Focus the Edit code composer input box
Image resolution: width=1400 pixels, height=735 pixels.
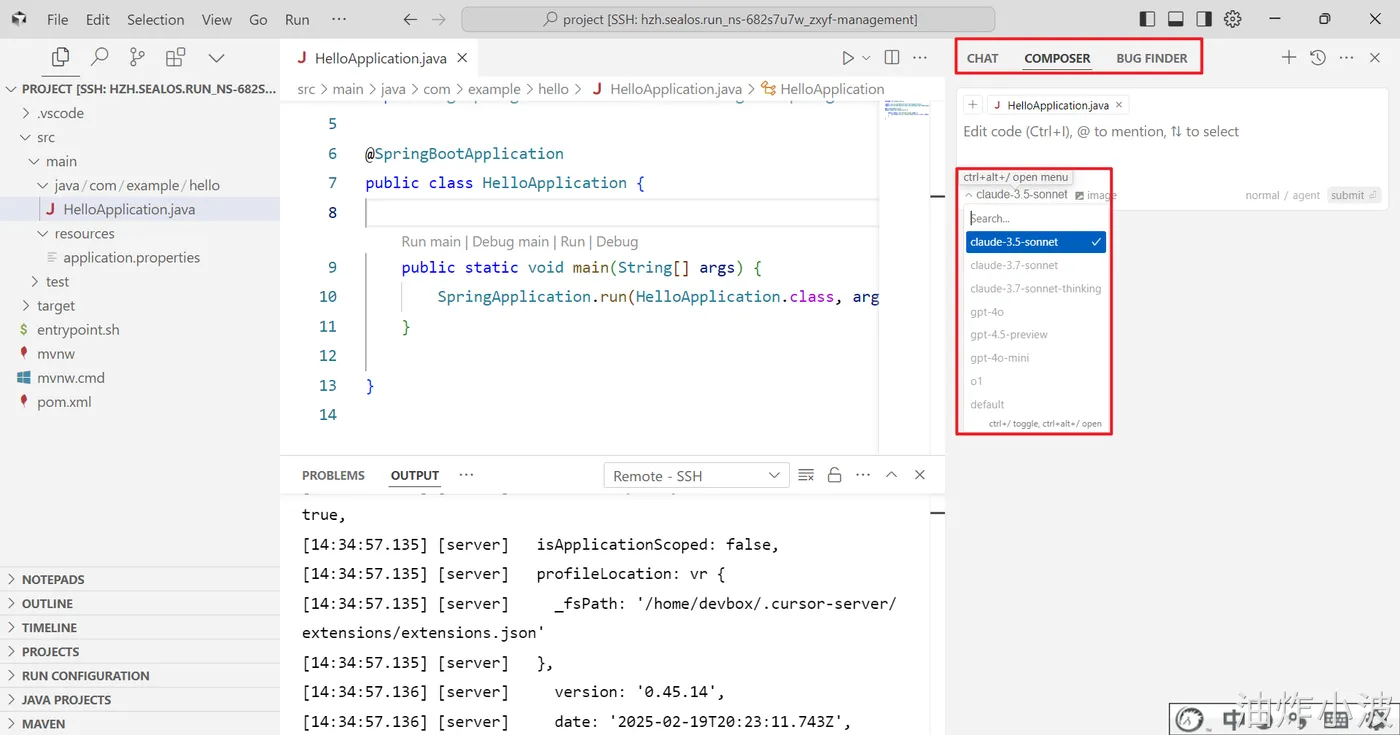[x=1170, y=131]
